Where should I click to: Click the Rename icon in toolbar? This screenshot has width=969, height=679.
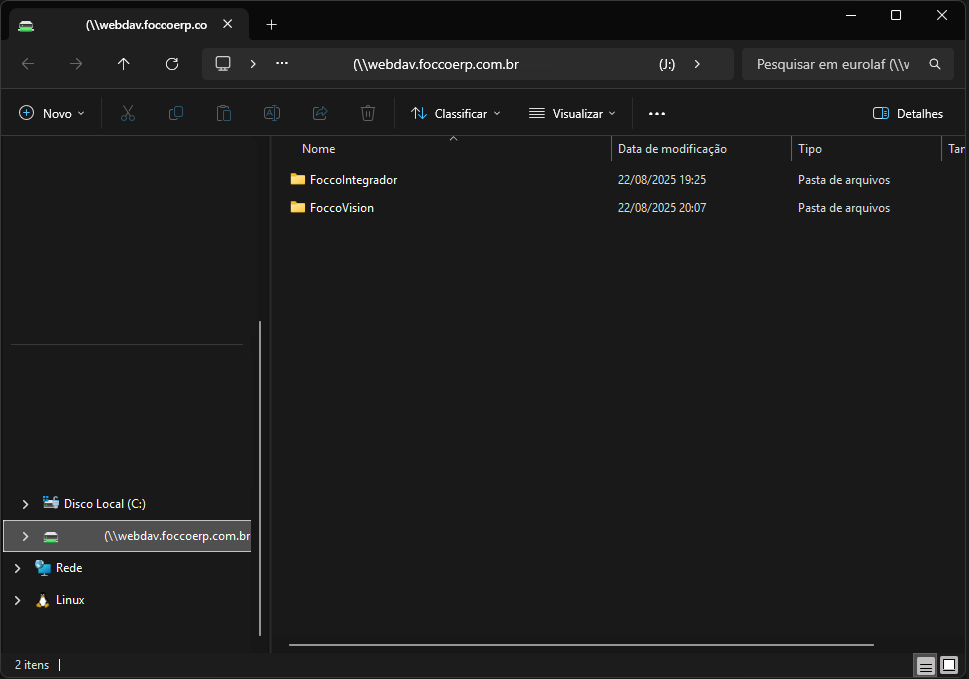271,114
